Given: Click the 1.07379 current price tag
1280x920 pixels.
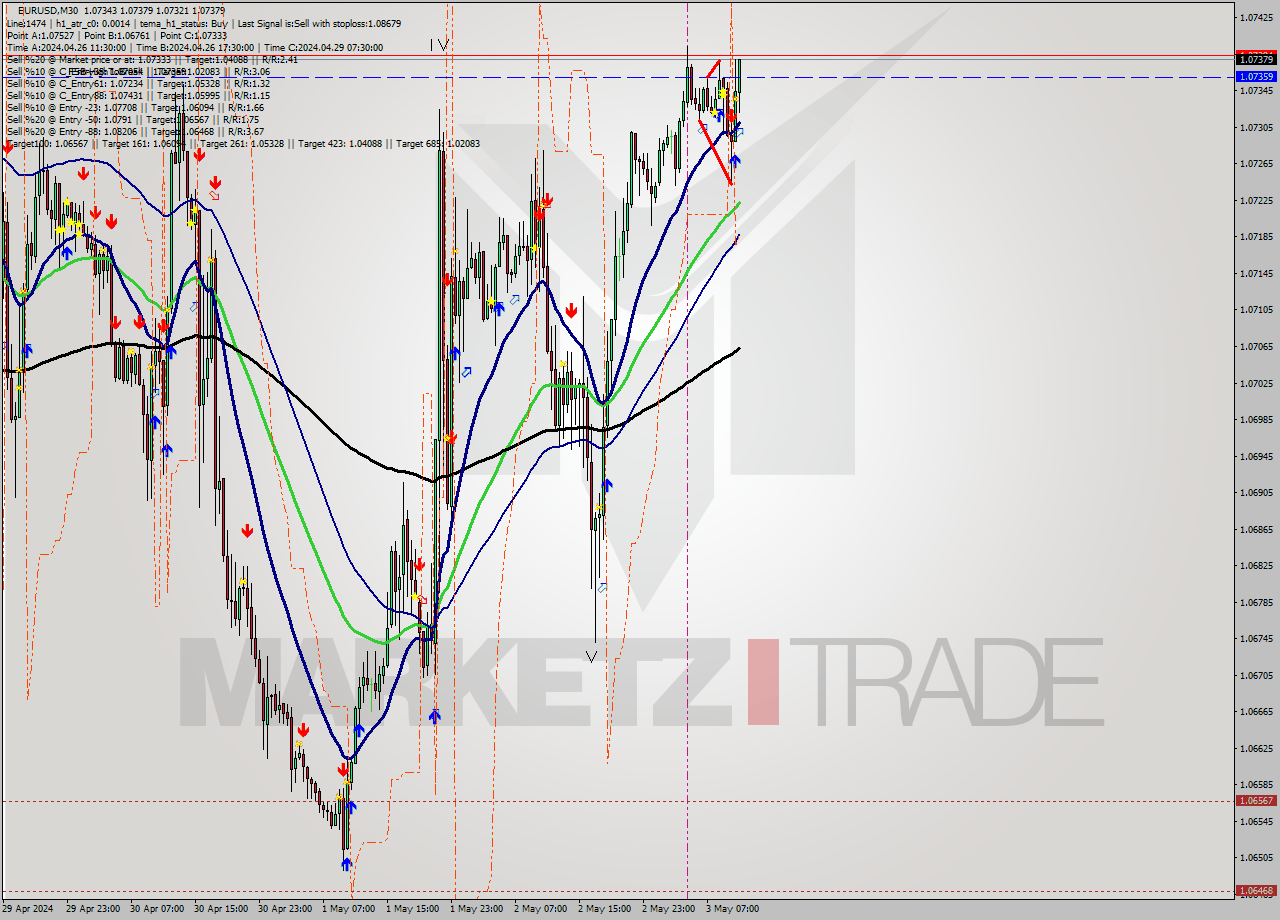Looking at the screenshot, I should click(x=1256, y=59).
